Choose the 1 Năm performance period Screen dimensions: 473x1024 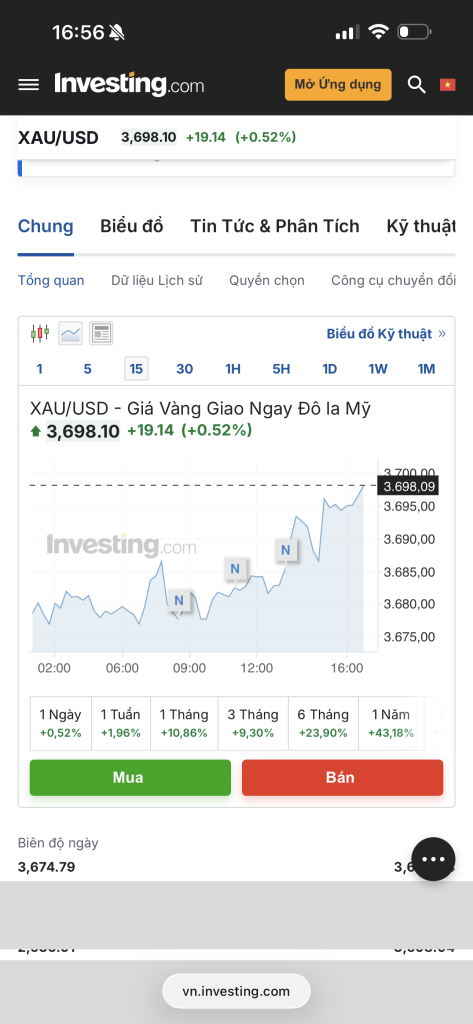tap(391, 723)
